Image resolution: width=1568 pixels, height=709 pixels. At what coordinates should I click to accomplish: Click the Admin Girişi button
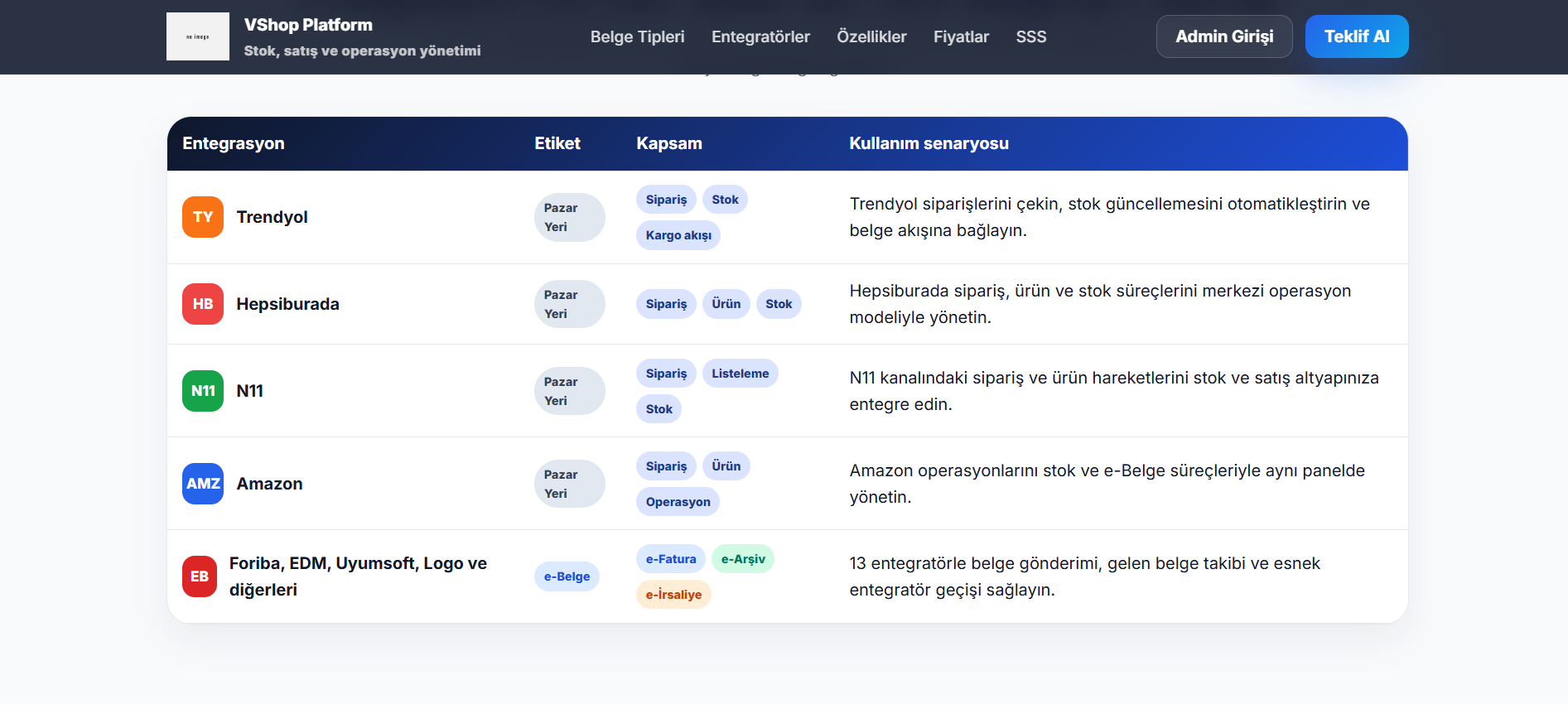(x=1224, y=36)
